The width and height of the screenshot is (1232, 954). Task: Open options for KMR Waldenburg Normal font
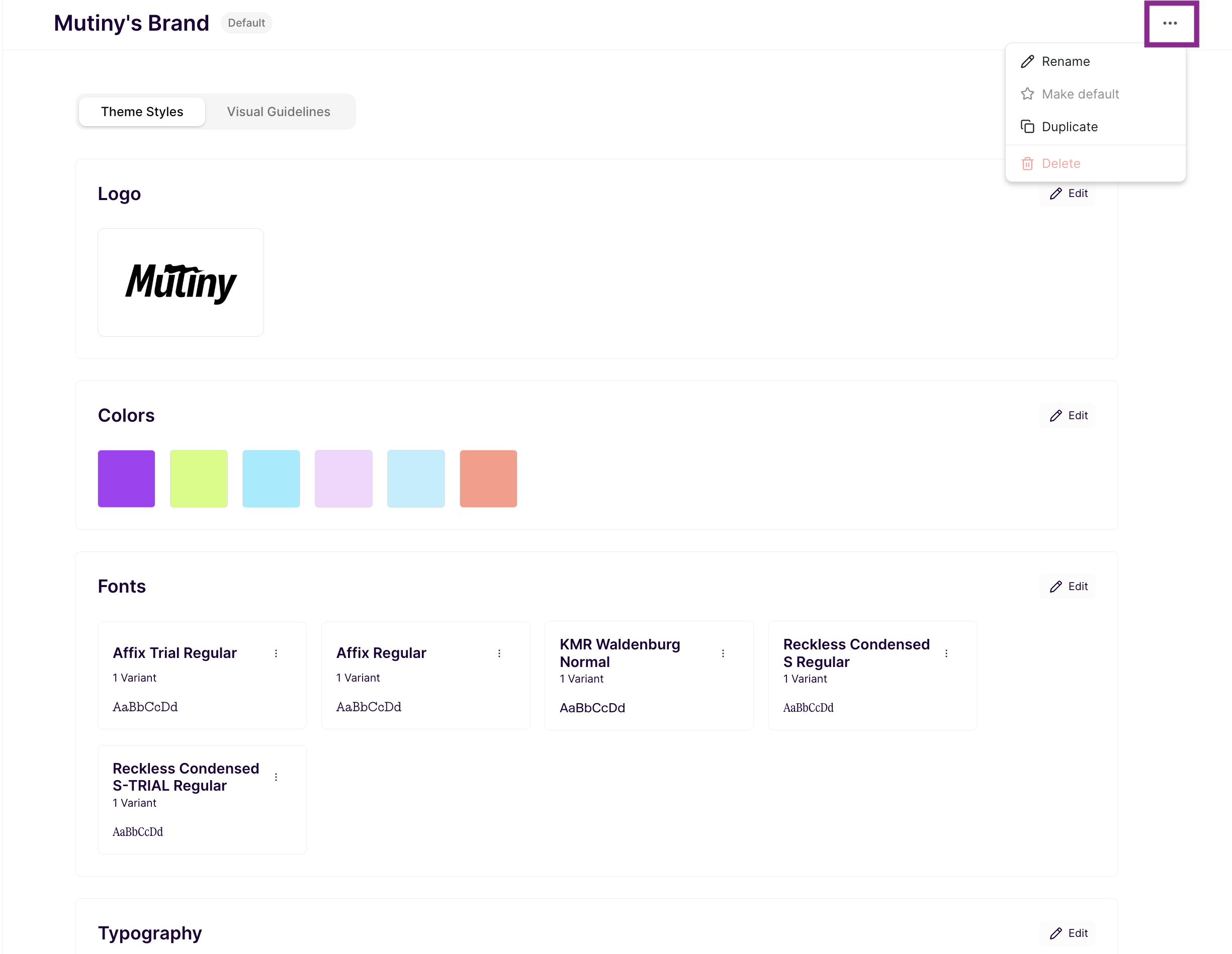(723, 653)
